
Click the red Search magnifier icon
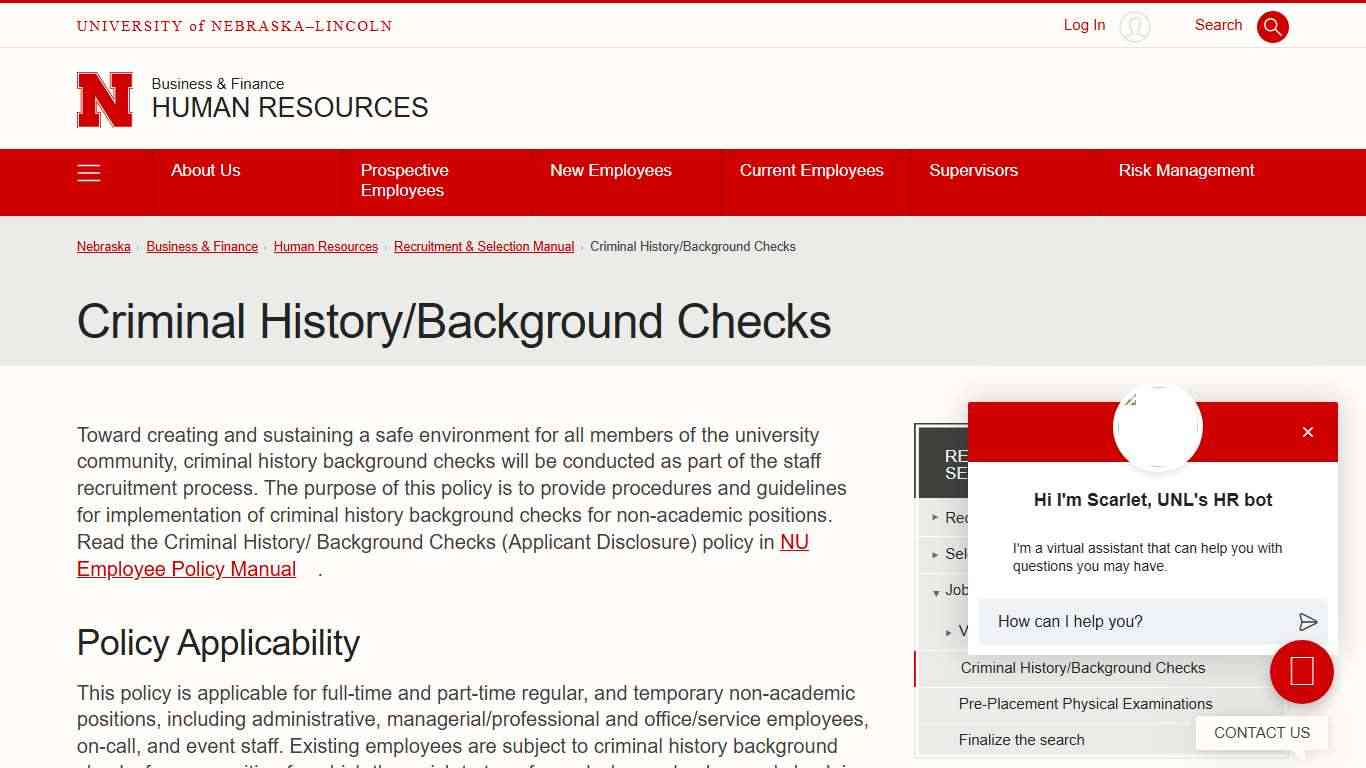coord(1272,26)
